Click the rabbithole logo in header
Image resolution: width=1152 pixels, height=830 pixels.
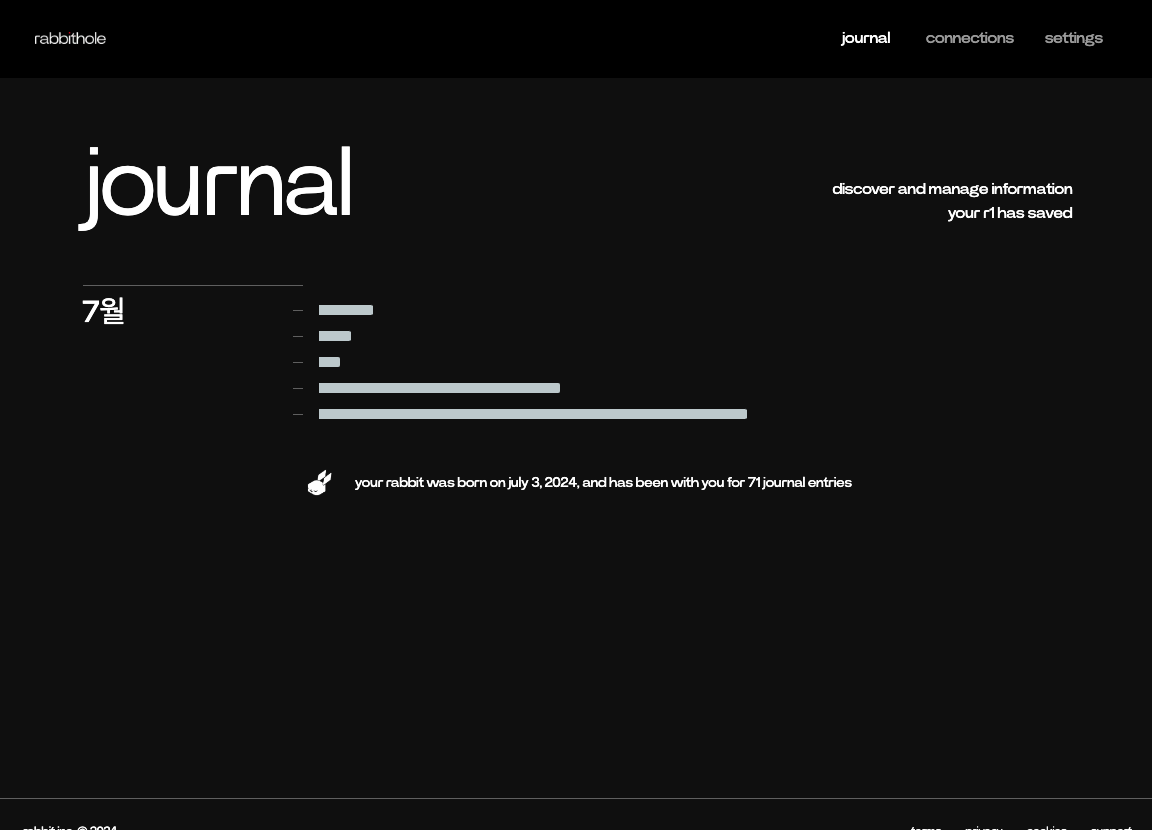click(70, 38)
